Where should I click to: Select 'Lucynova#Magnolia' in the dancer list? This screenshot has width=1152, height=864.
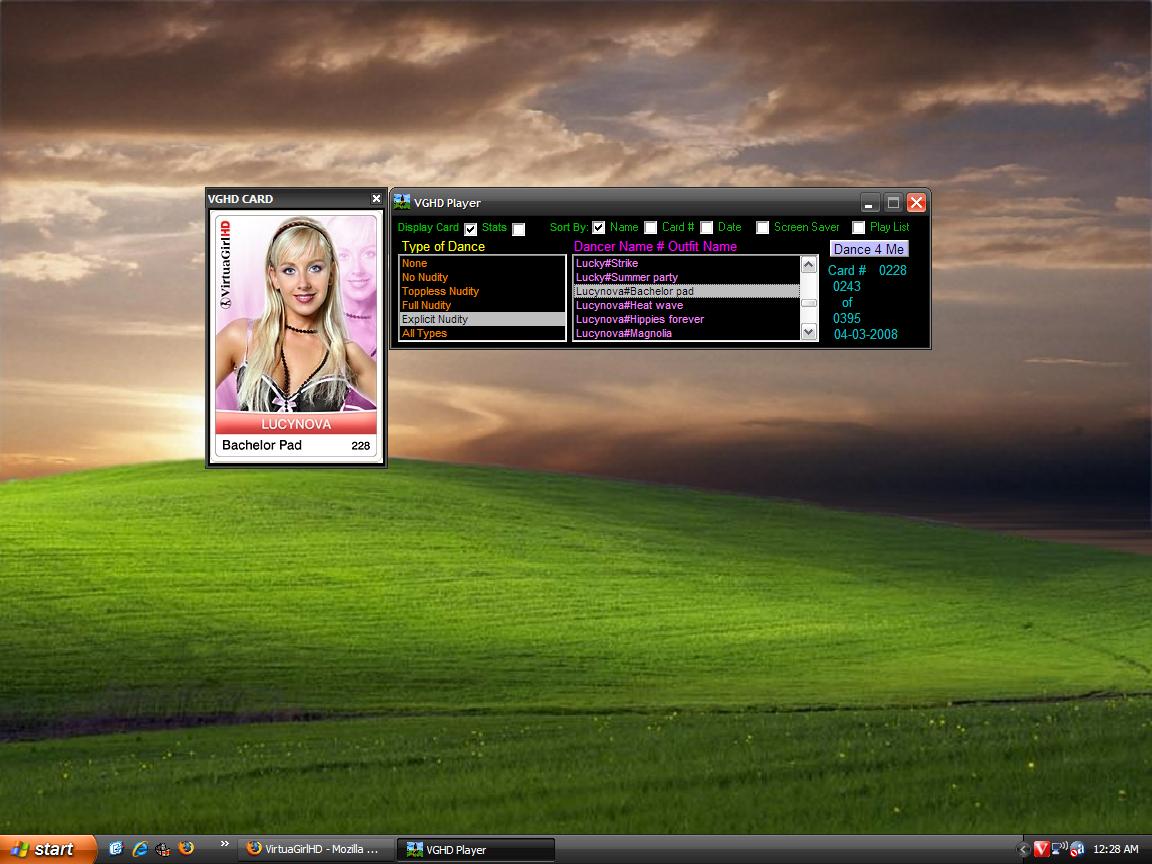click(x=686, y=333)
